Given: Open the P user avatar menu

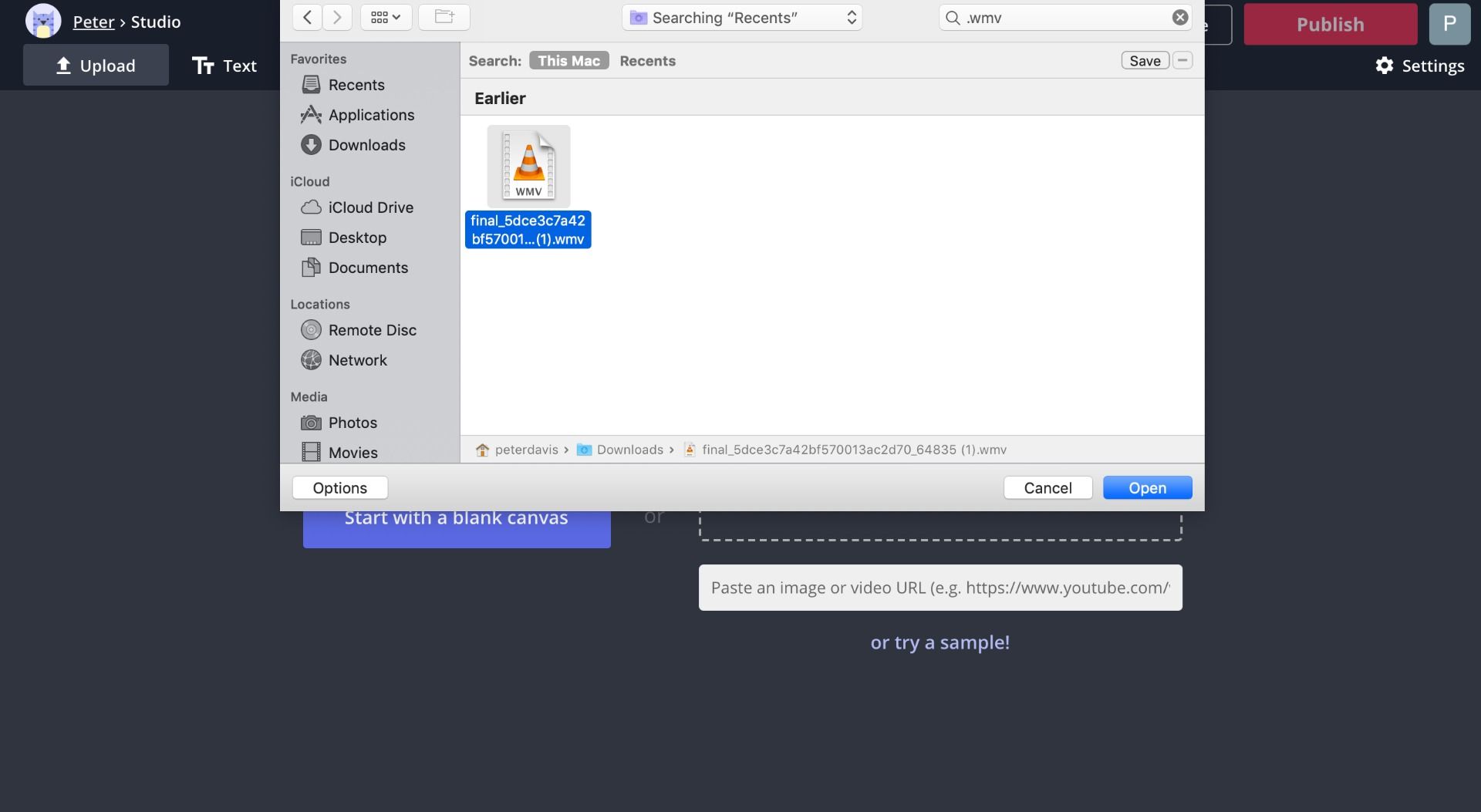Looking at the screenshot, I should pyautogui.click(x=1450, y=24).
